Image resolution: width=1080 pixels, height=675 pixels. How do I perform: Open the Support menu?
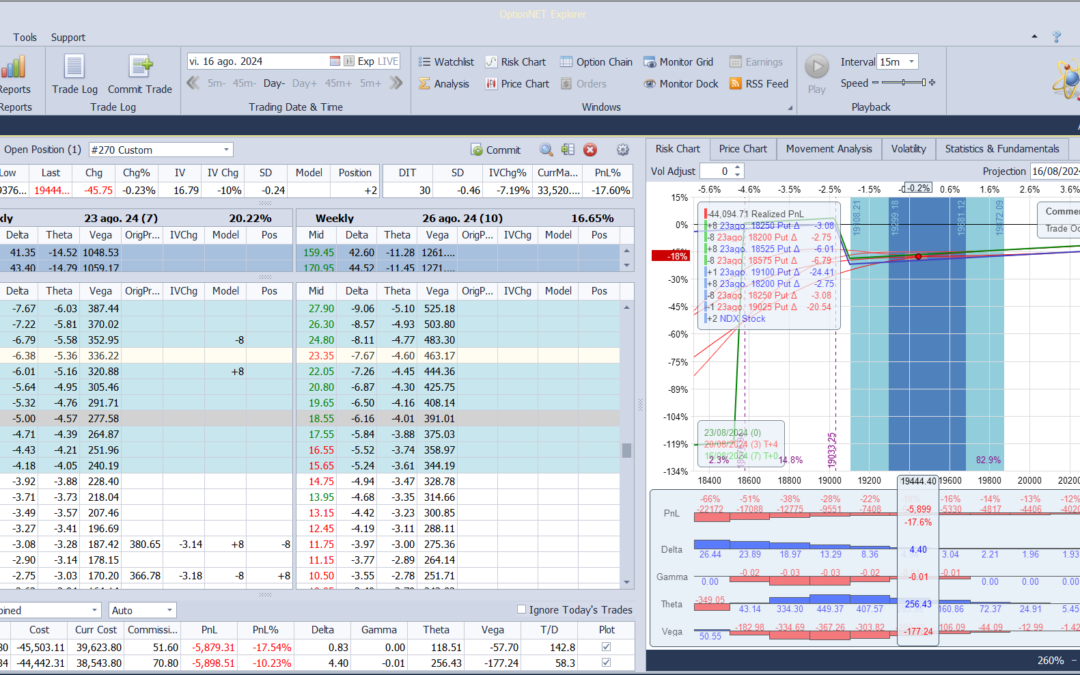[x=67, y=37]
